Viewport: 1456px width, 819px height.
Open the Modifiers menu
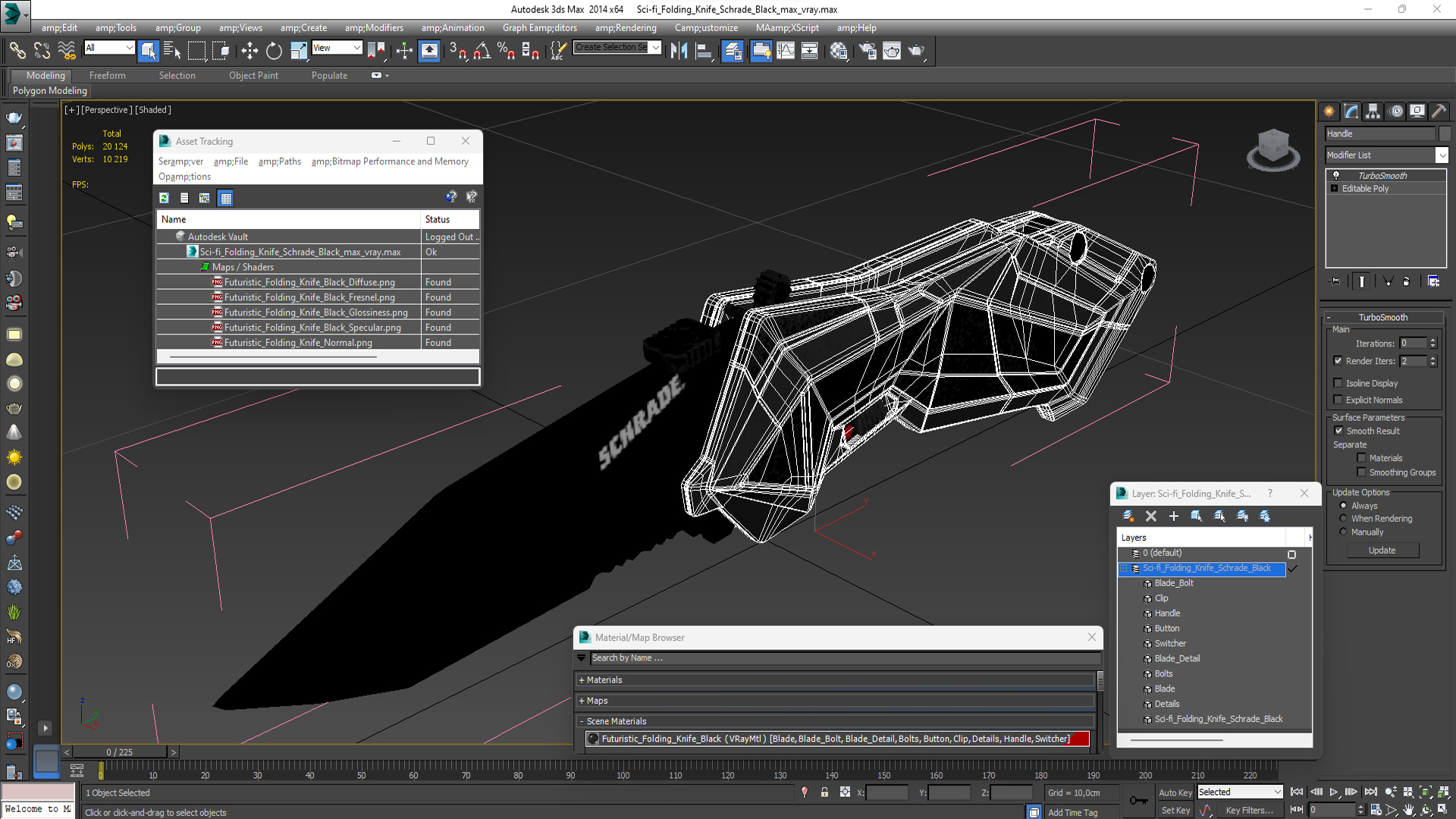(375, 28)
